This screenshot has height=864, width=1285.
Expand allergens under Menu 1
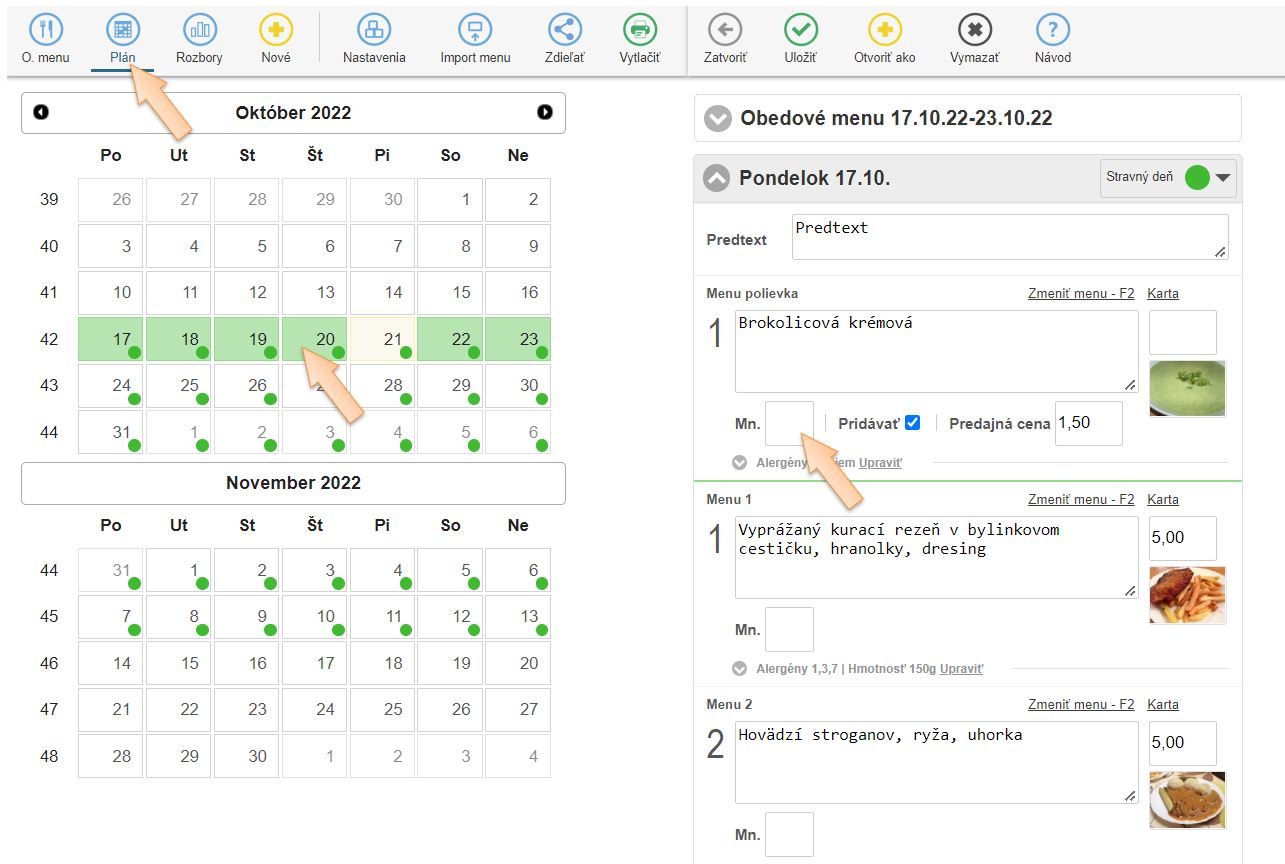(x=740, y=668)
